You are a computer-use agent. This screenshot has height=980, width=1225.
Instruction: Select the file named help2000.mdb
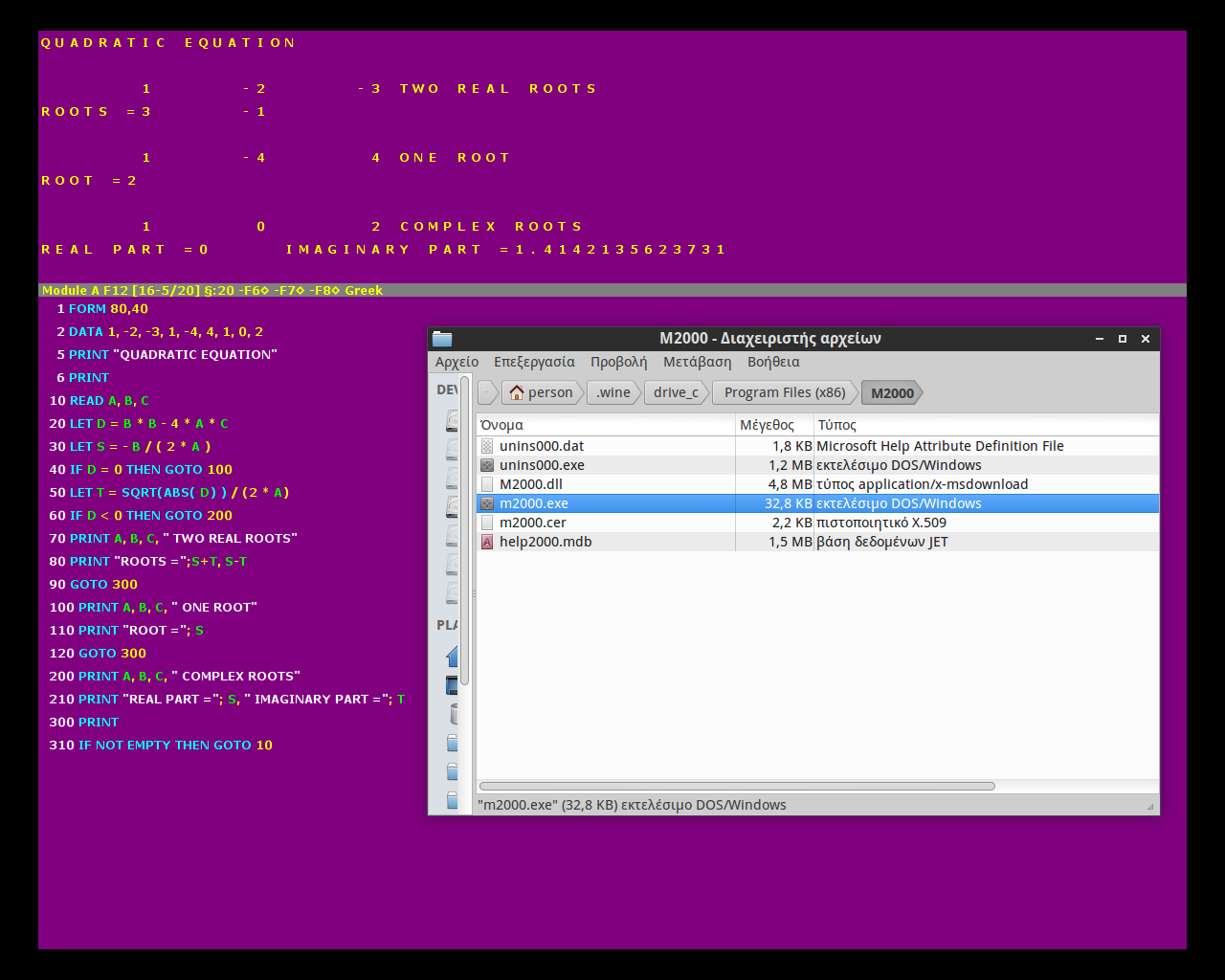[546, 542]
